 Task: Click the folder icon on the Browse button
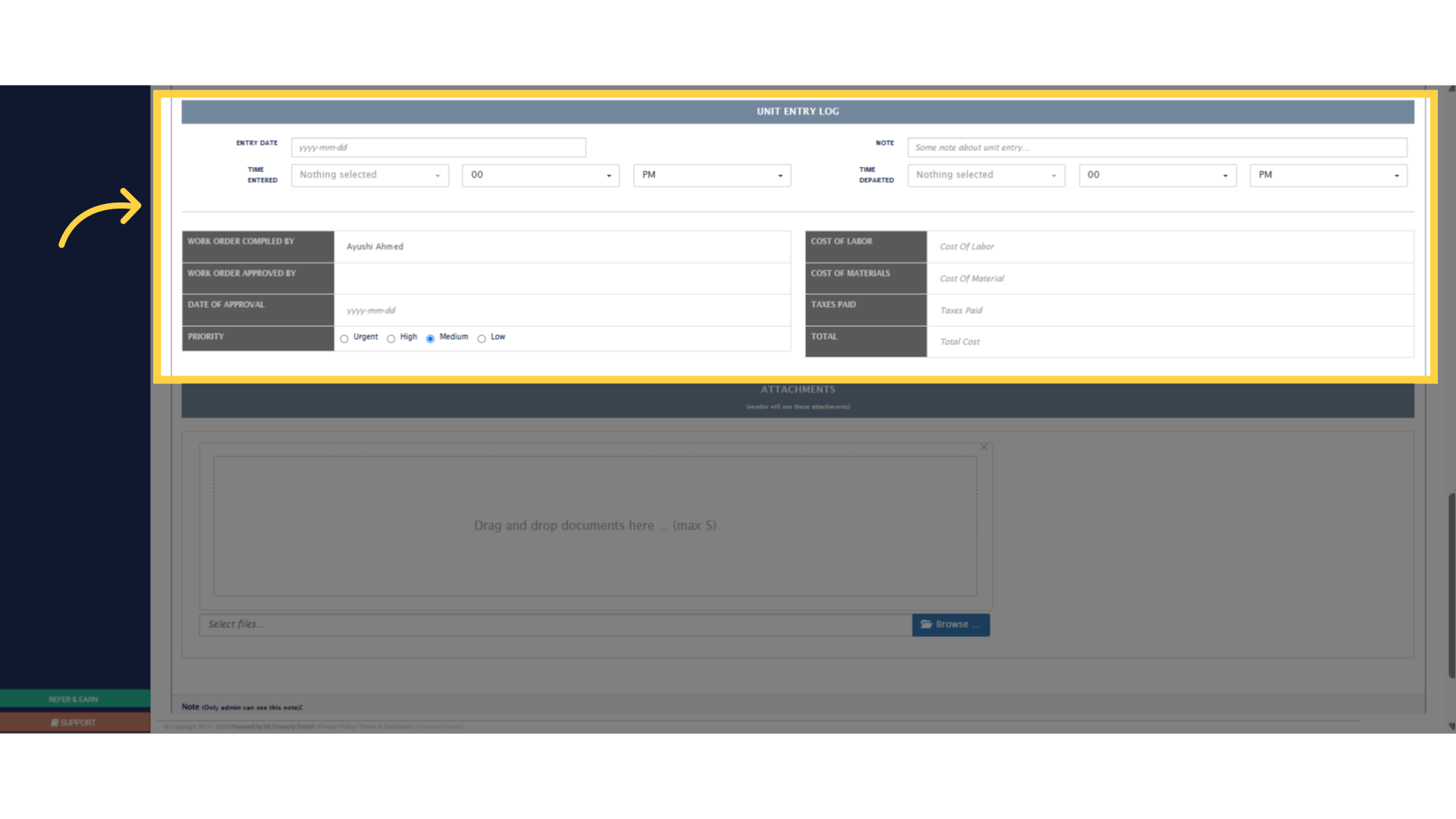[x=928, y=624]
